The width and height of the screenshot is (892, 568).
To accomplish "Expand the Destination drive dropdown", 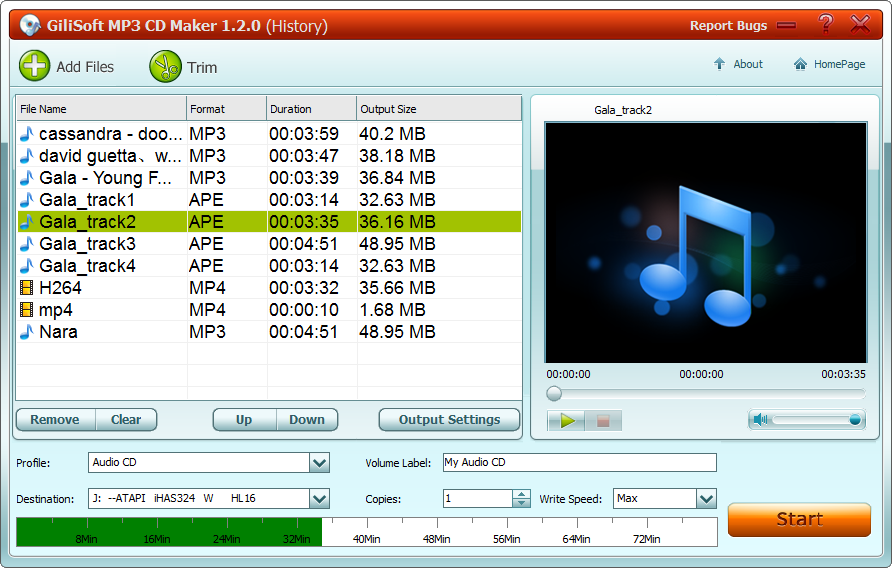I will click(319, 498).
